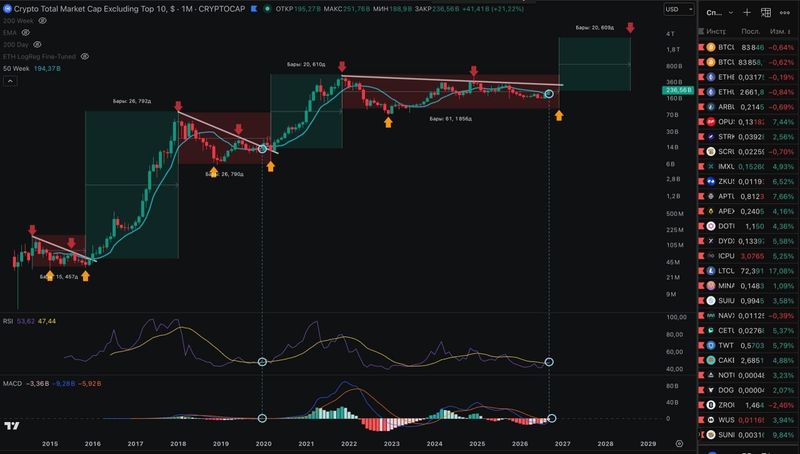
Task: Select the 50 Week indicator label
Action: 16,68
